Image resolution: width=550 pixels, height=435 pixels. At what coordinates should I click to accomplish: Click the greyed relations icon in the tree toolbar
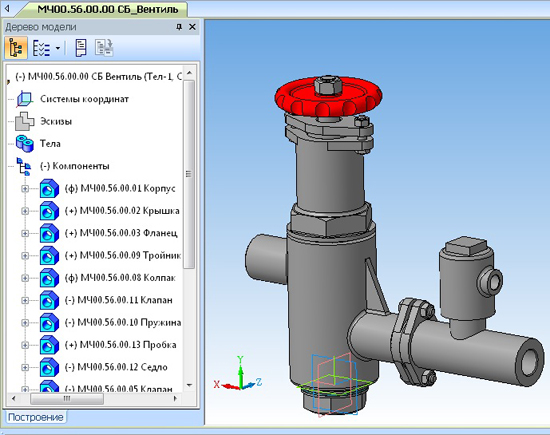(104, 48)
